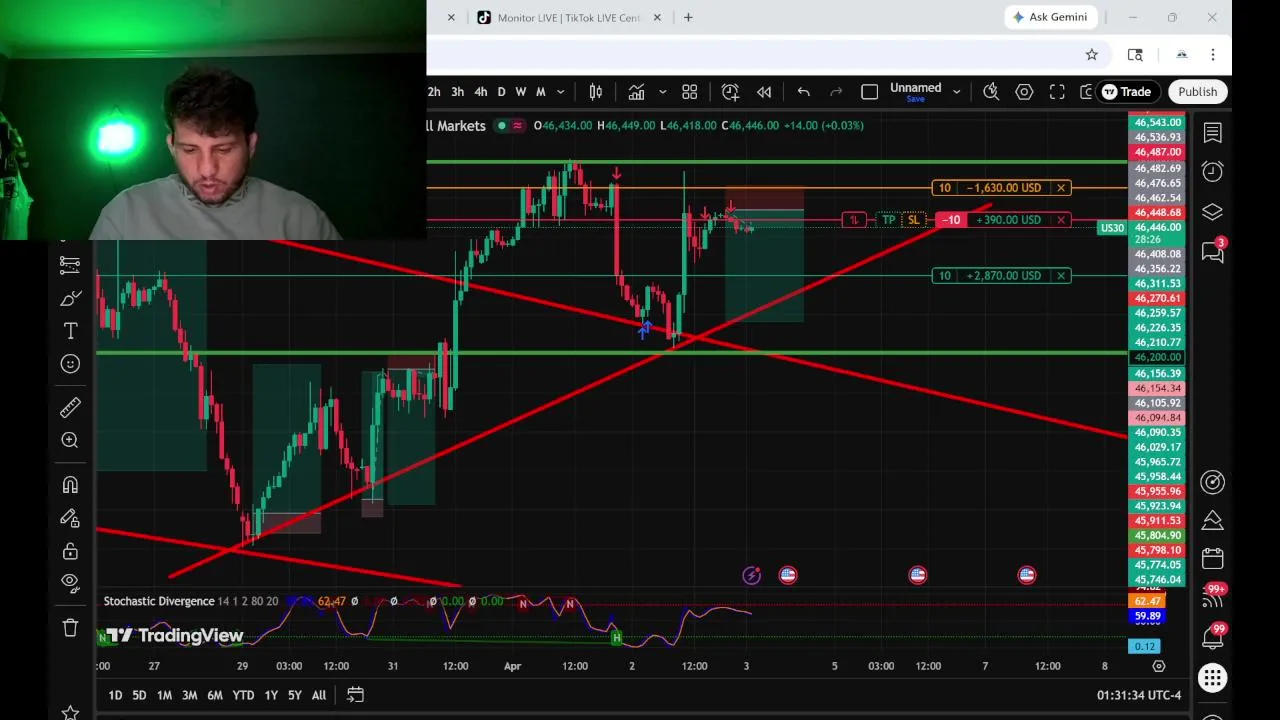This screenshot has height=720, width=1280.
Task: Undo the last chart action
Action: [x=803, y=92]
